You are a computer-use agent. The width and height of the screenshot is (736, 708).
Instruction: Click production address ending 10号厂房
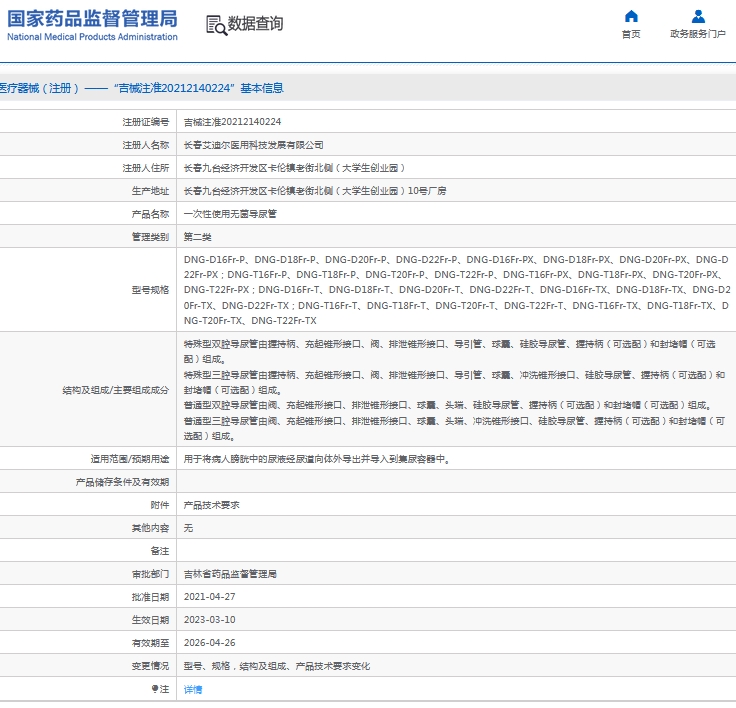pos(315,191)
